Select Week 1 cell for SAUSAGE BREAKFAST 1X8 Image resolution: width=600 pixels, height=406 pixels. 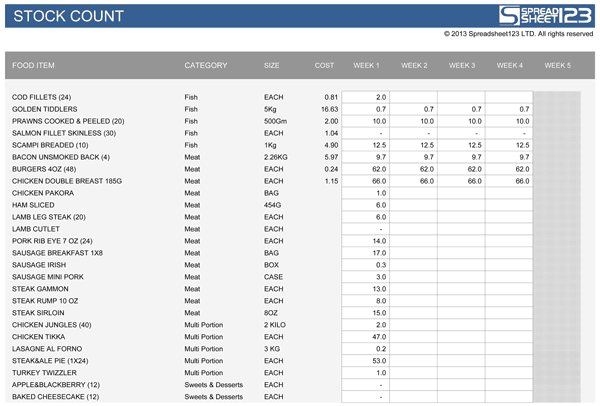point(365,253)
